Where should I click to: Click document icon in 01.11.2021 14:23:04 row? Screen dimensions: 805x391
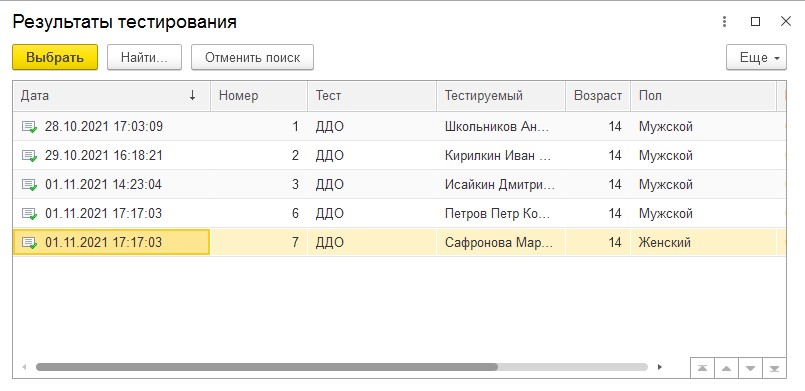pyautogui.click(x=29, y=185)
